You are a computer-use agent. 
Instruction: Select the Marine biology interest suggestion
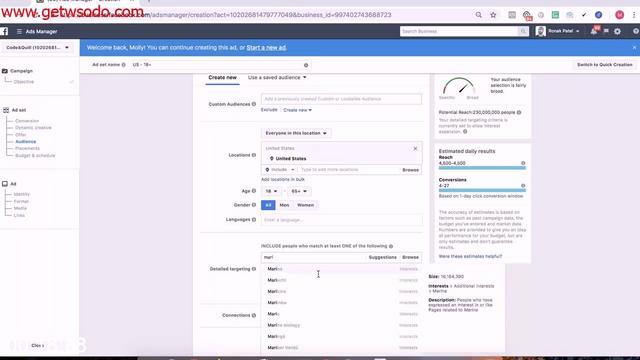pos(341,325)
